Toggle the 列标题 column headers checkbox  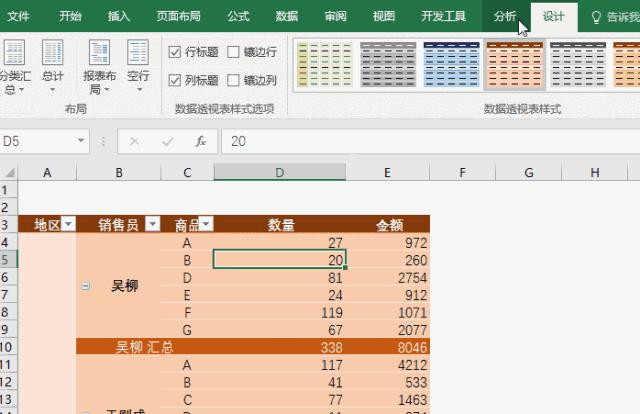coord(175,80)
